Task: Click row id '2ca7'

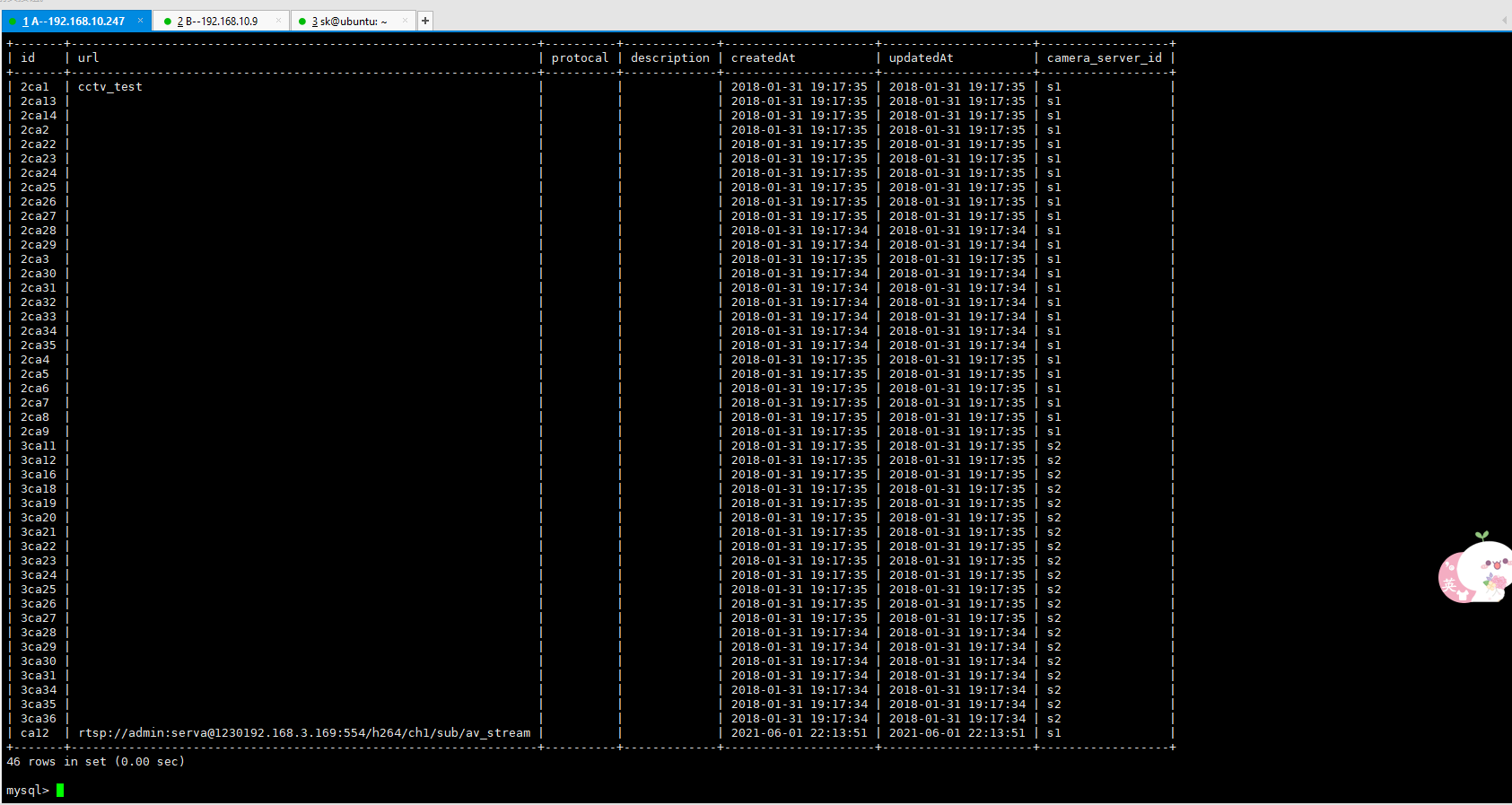Action: pos(35,403)
